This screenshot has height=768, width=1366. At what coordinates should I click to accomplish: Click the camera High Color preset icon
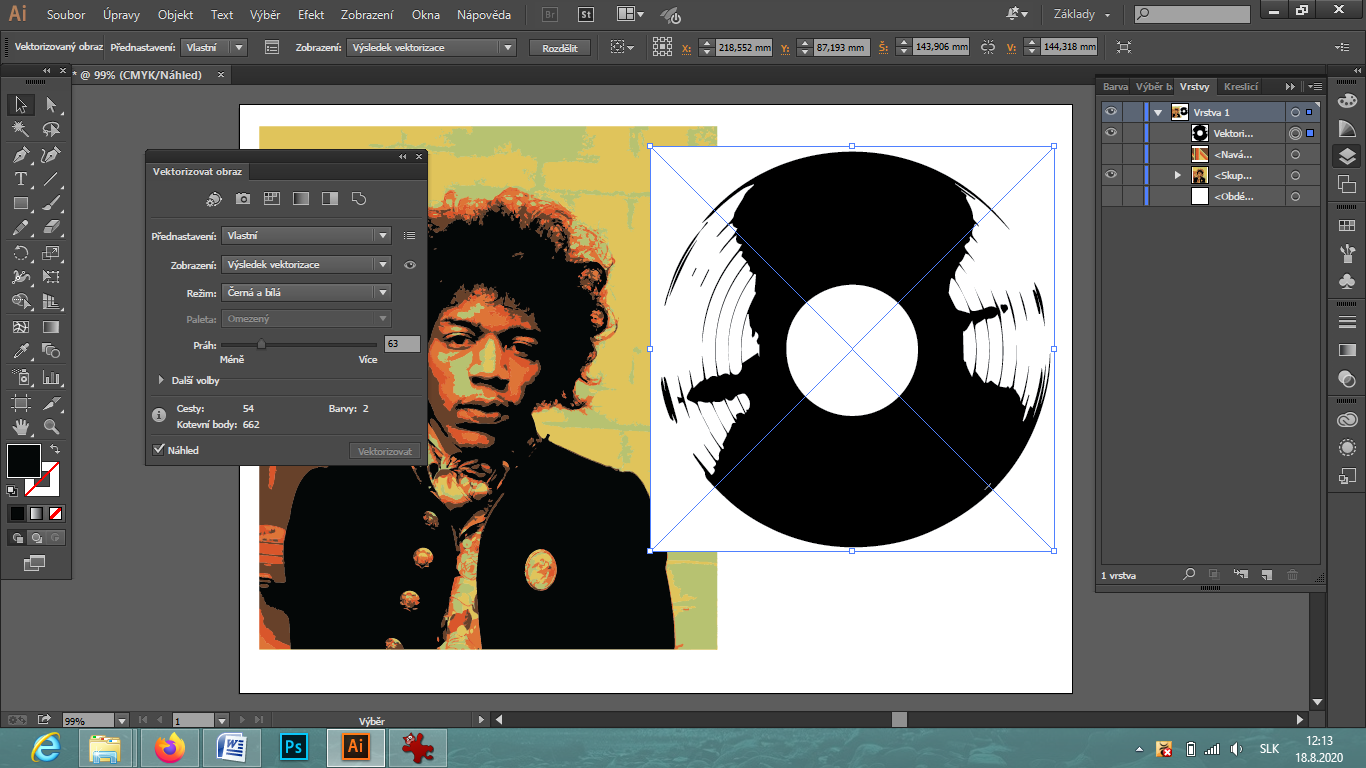(x=243, y=199)
